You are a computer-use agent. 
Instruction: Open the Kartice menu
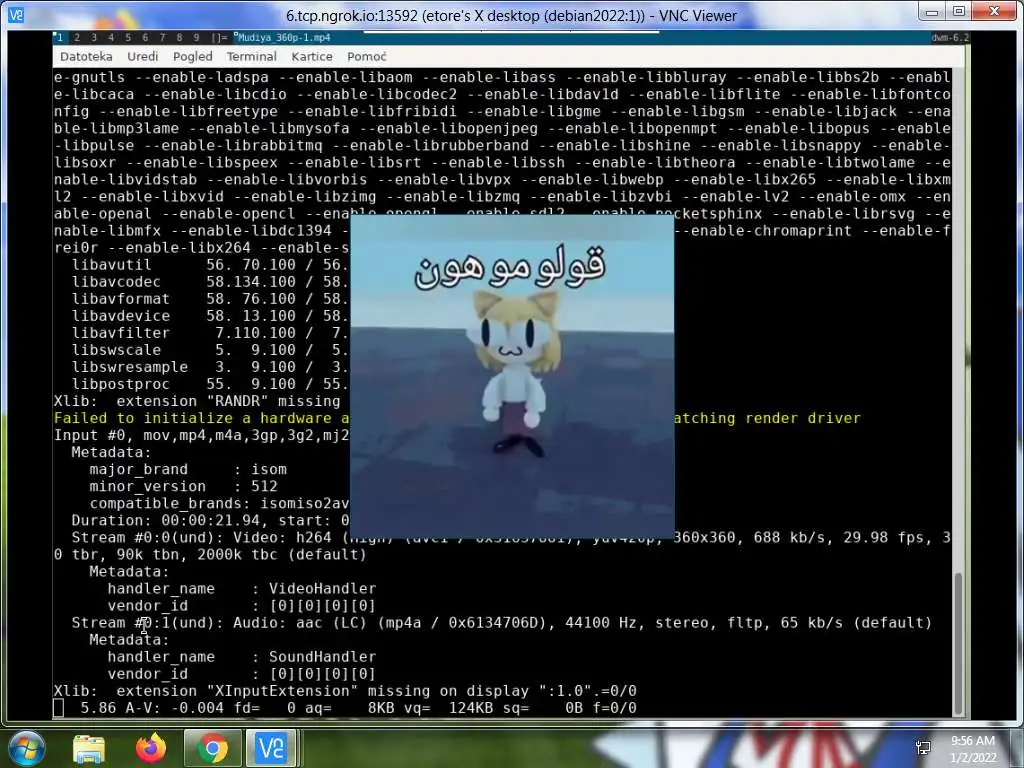point(312,57)
